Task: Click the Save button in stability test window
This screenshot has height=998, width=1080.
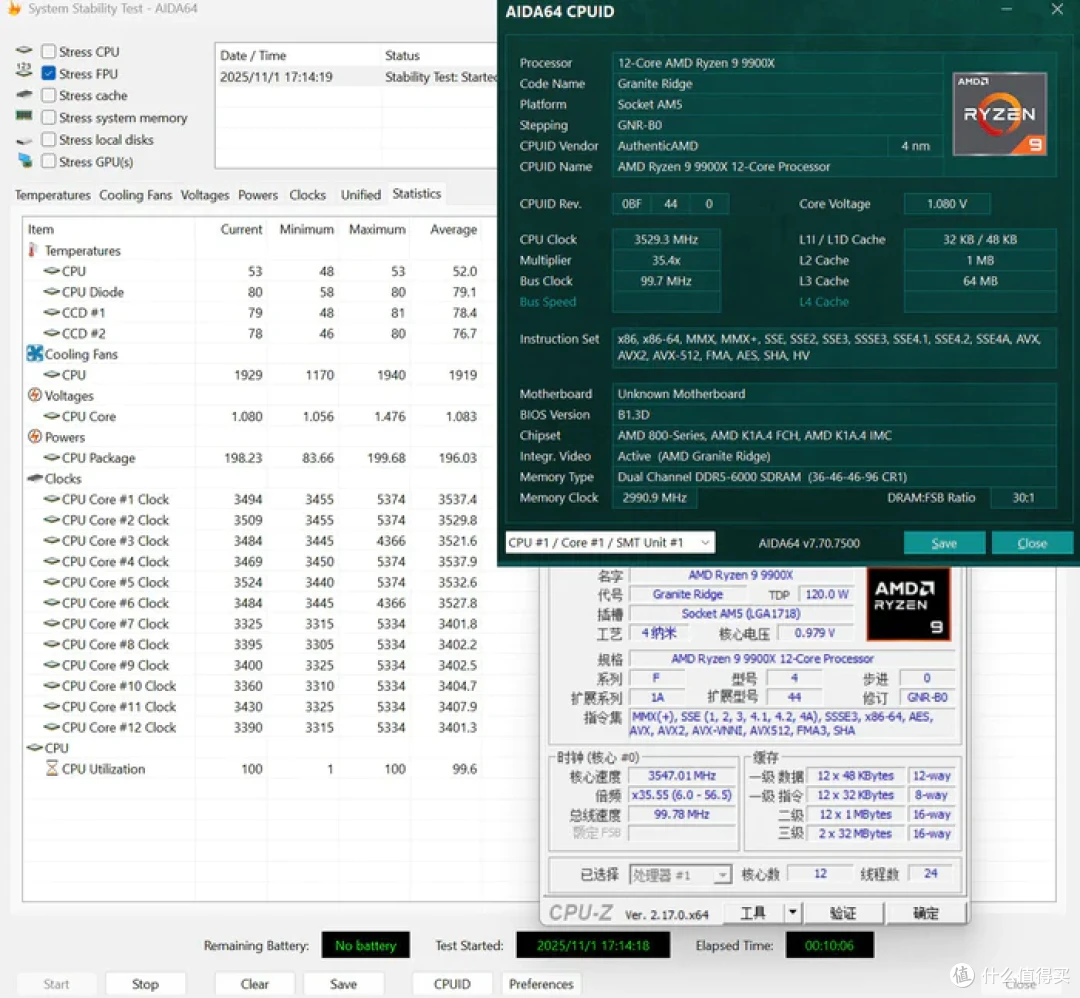Action: pyautogui.click(x=343, y=984)
